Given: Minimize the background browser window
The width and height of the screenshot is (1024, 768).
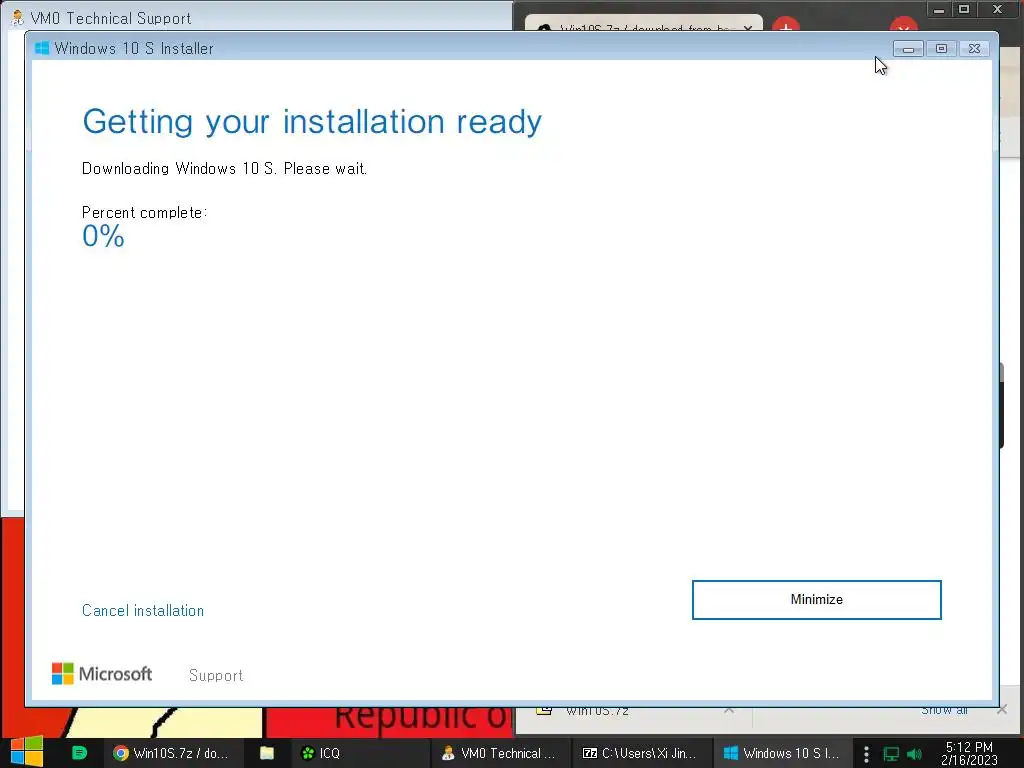Looking at the screenshot, I should 939,9.
